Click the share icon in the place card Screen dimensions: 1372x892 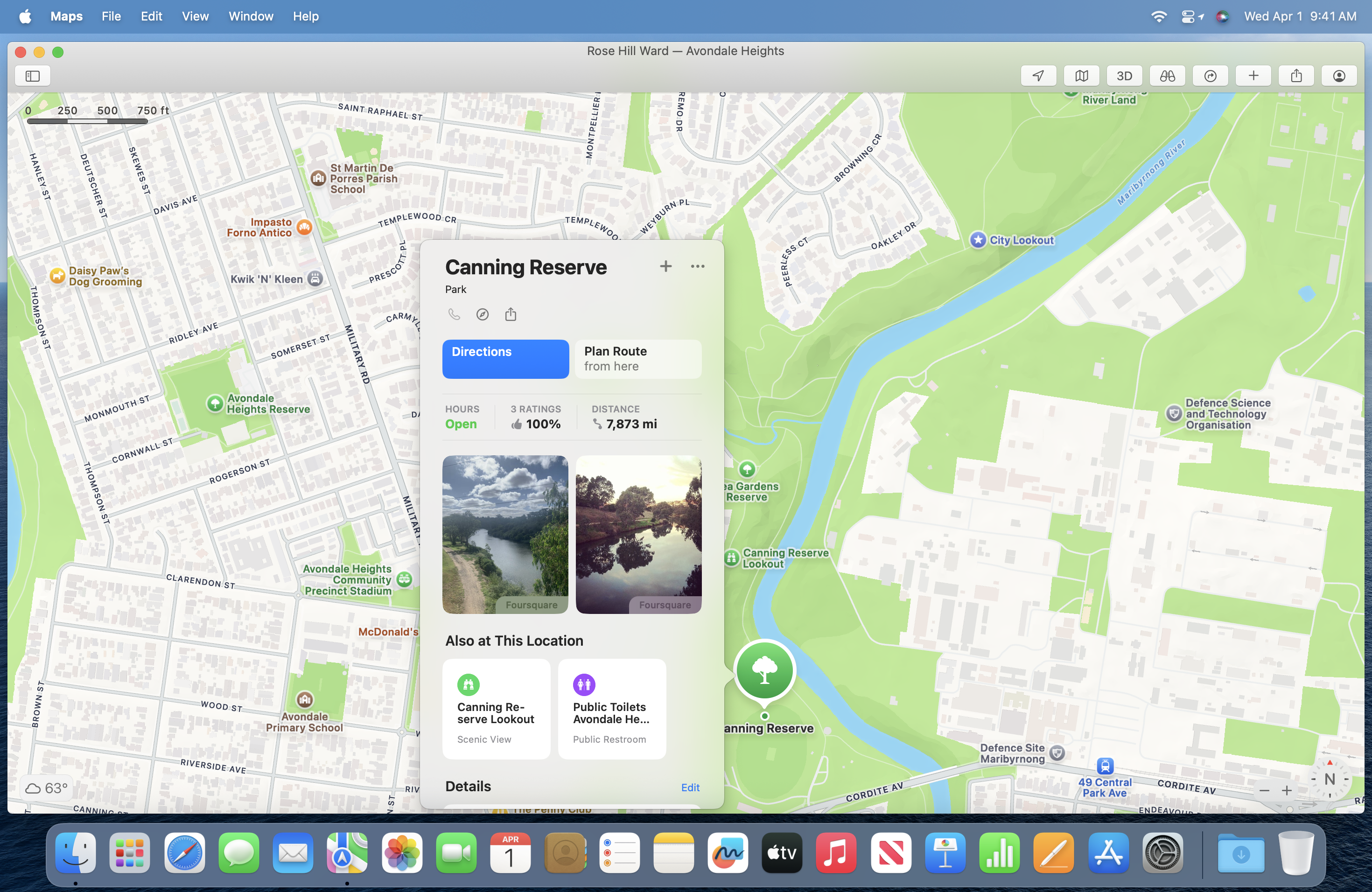click(511, 314)
